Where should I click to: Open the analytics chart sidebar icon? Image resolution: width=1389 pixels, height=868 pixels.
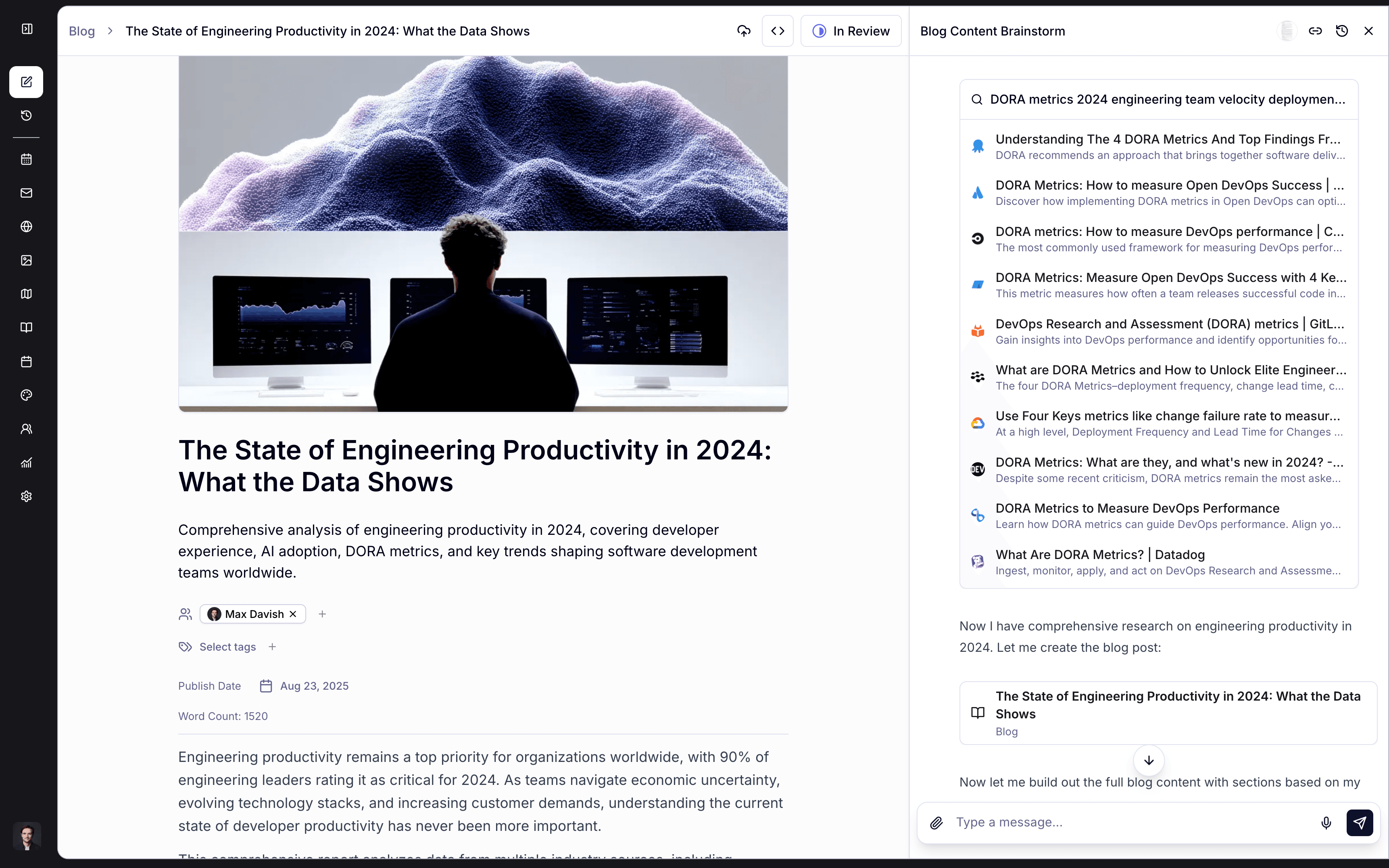click(x=26, y=463)
